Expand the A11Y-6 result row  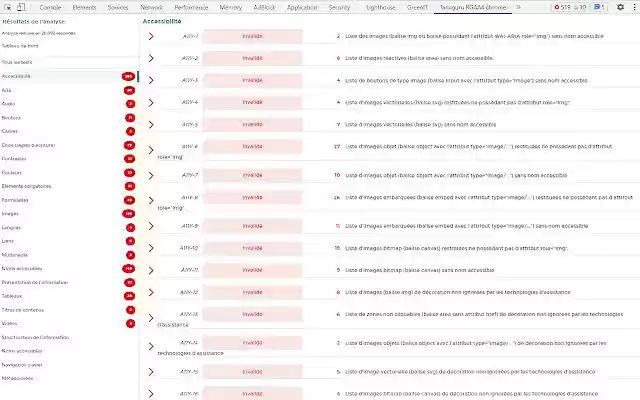pyautogui.click(x=151, y=150)
